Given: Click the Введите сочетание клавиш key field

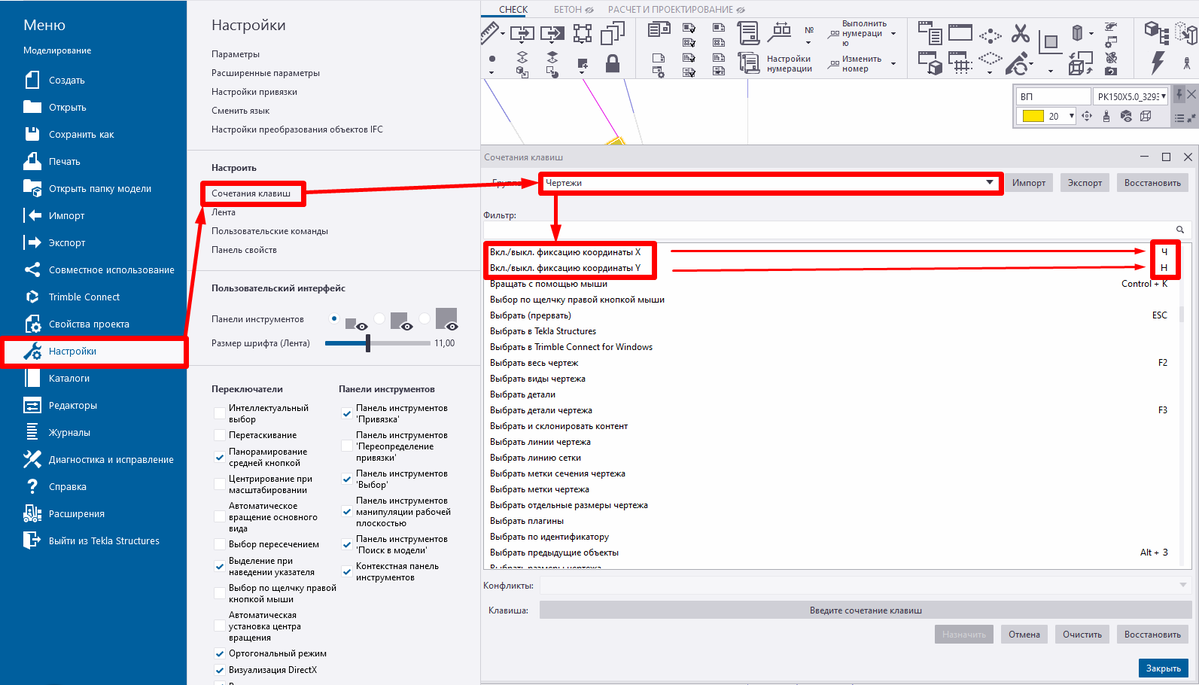Looking at the screenshot, I should (865, 610).
